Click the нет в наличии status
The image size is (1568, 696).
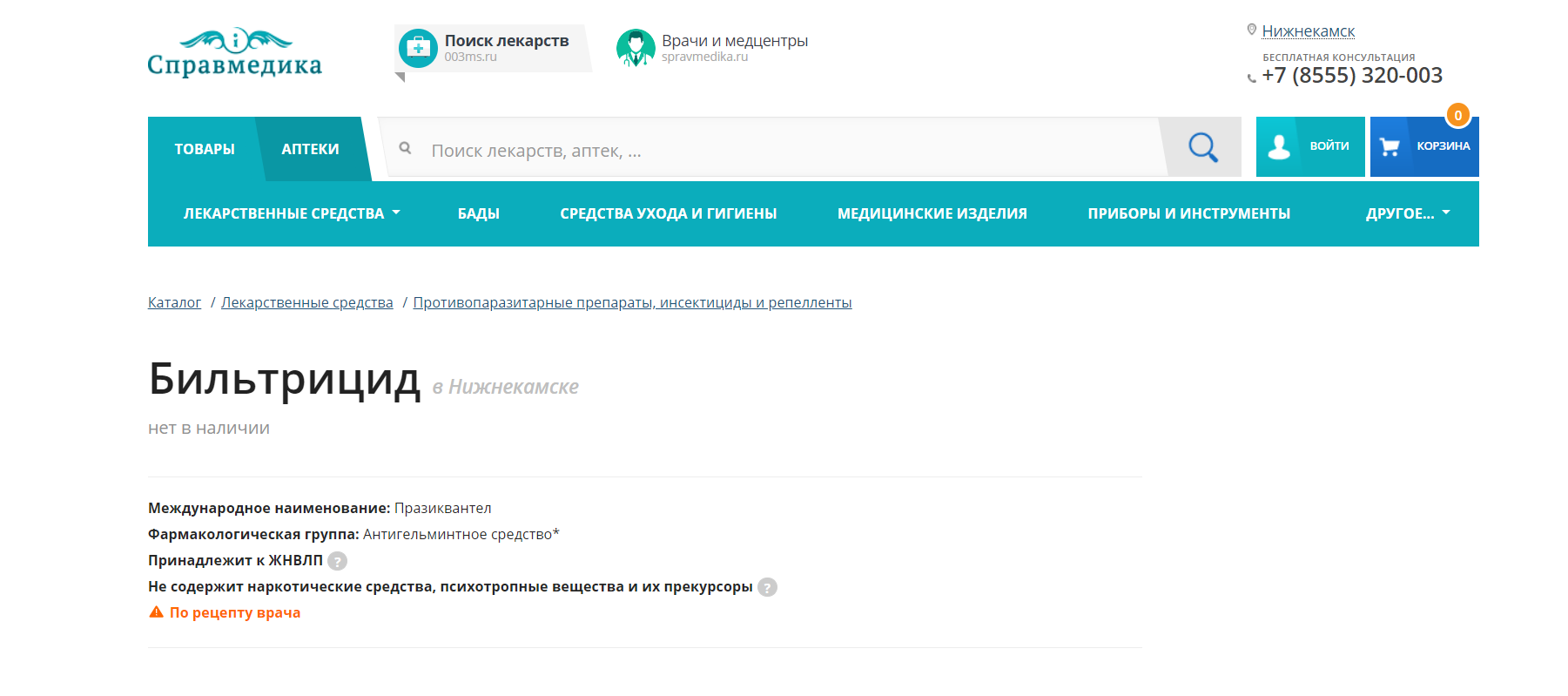(209, 428)
